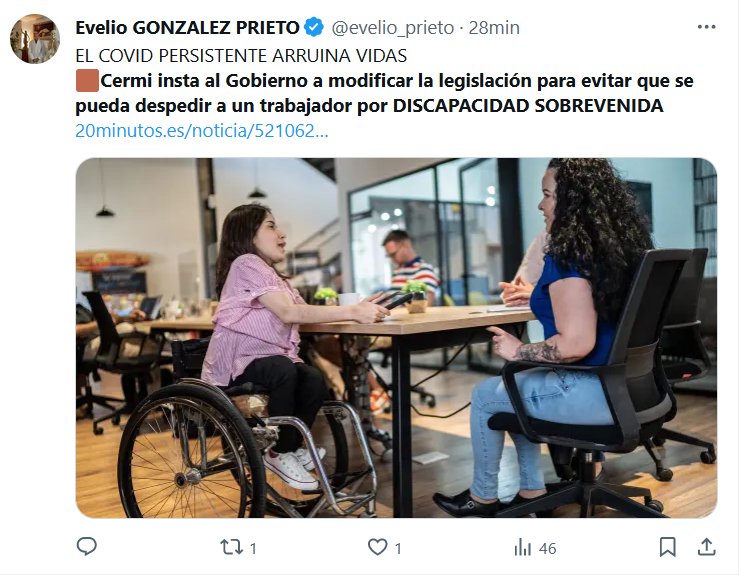The image size is (746, 576).
Task: Click the red square emoji before Cermi
Action: pyautogui.click(x=88, y=80)
